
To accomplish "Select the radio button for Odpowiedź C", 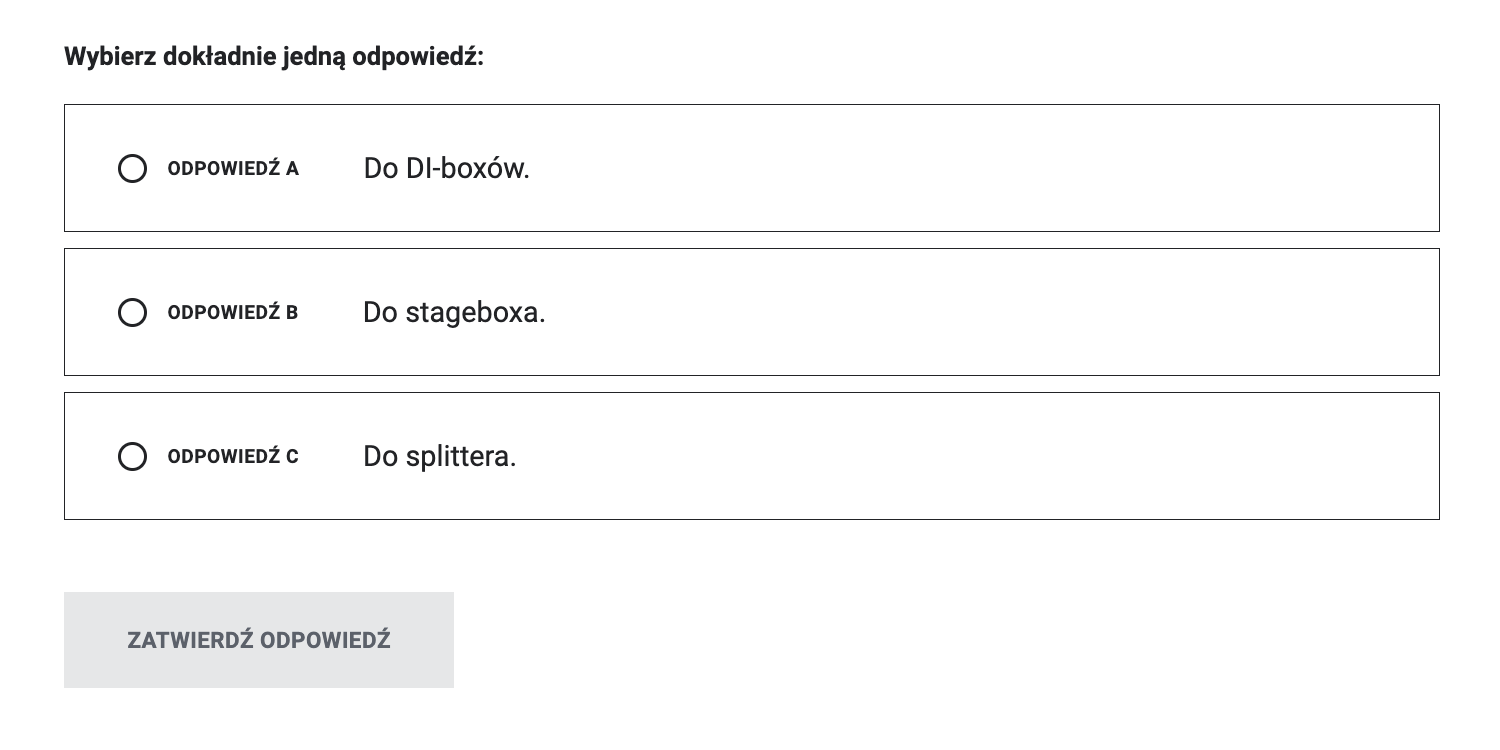I will (132, 457).
